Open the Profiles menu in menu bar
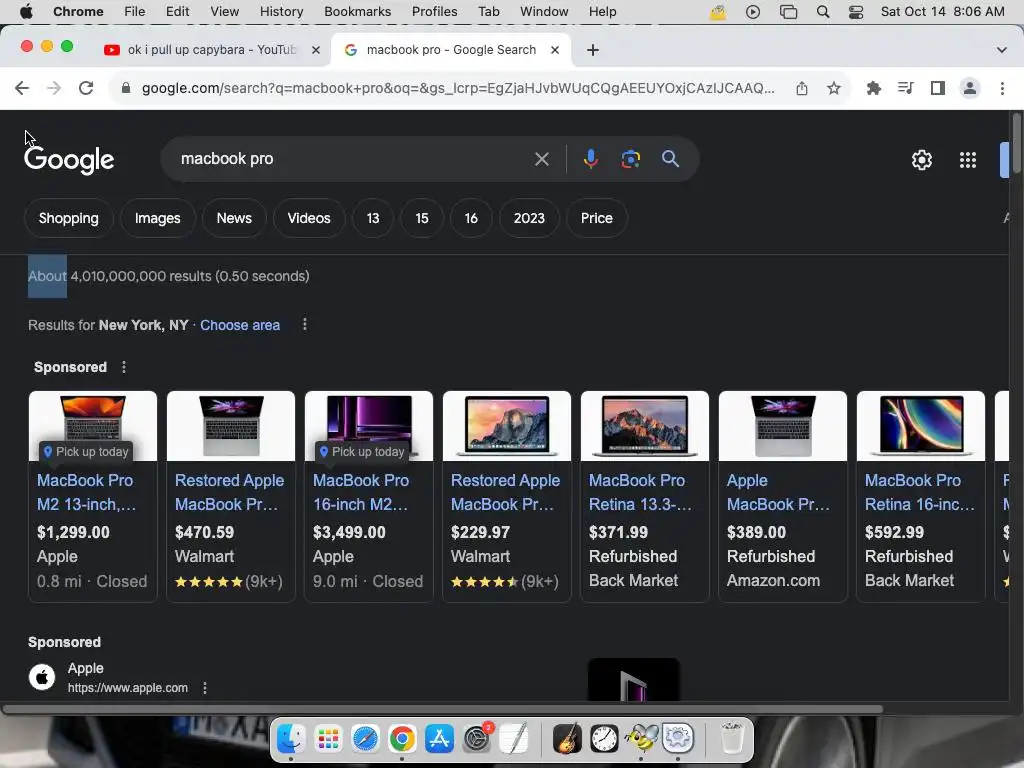Viewport: 1024px width, 768px height. (x=434, y=12)
